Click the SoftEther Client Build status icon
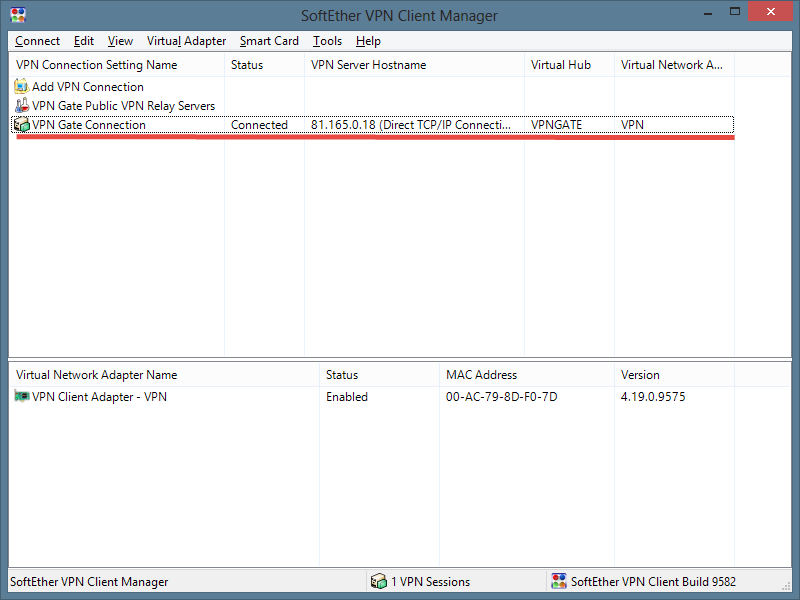The width and height of the screenshot is (800, 600). coord(558,581)
